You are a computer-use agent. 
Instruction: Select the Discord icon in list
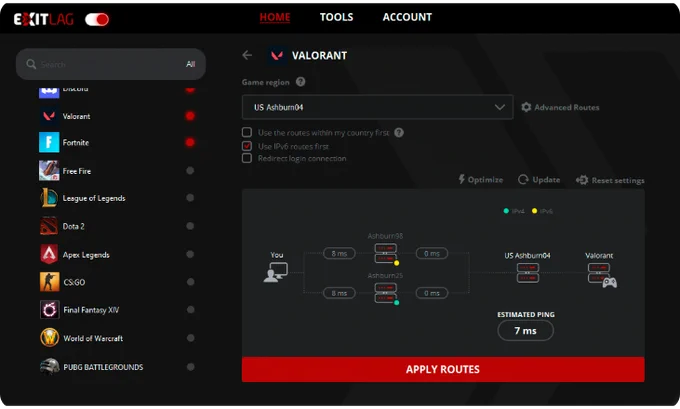pyautogui.click(x=49, y=92)
